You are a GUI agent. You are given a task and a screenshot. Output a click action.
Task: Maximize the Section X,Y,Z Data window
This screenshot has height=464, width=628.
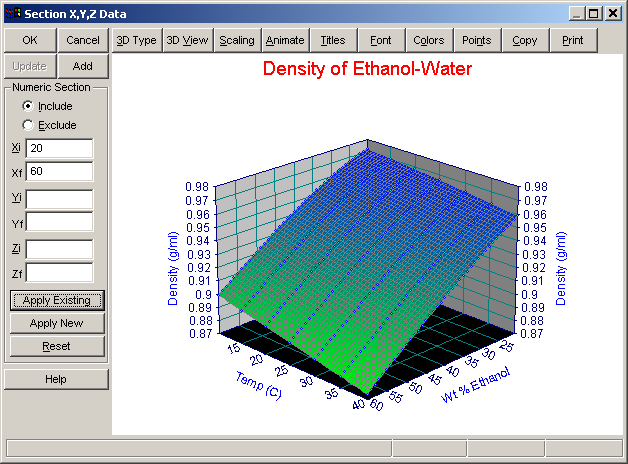(594, 14)
